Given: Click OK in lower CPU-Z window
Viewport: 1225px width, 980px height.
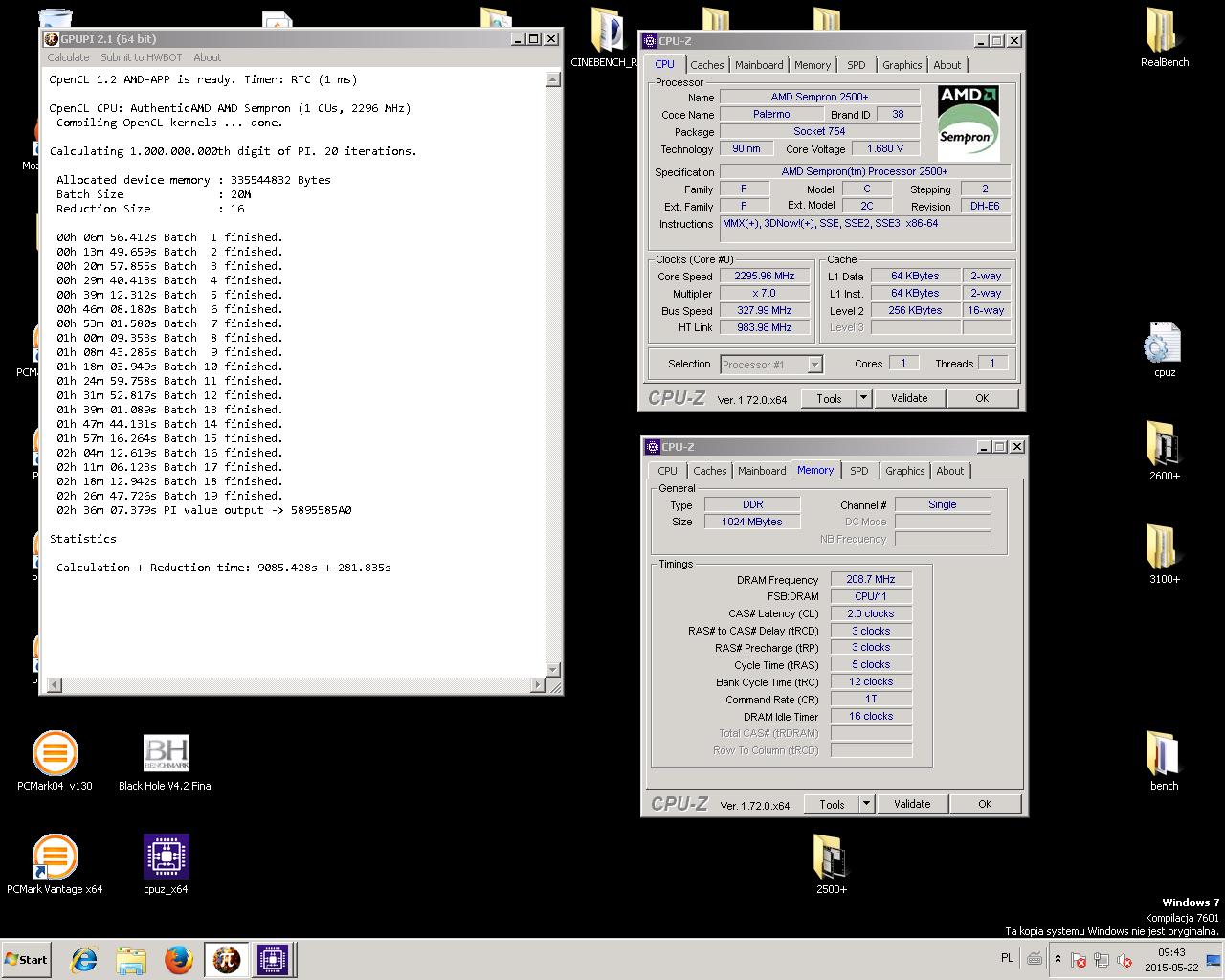Looking at the screenshot, I should coord(985,804).
